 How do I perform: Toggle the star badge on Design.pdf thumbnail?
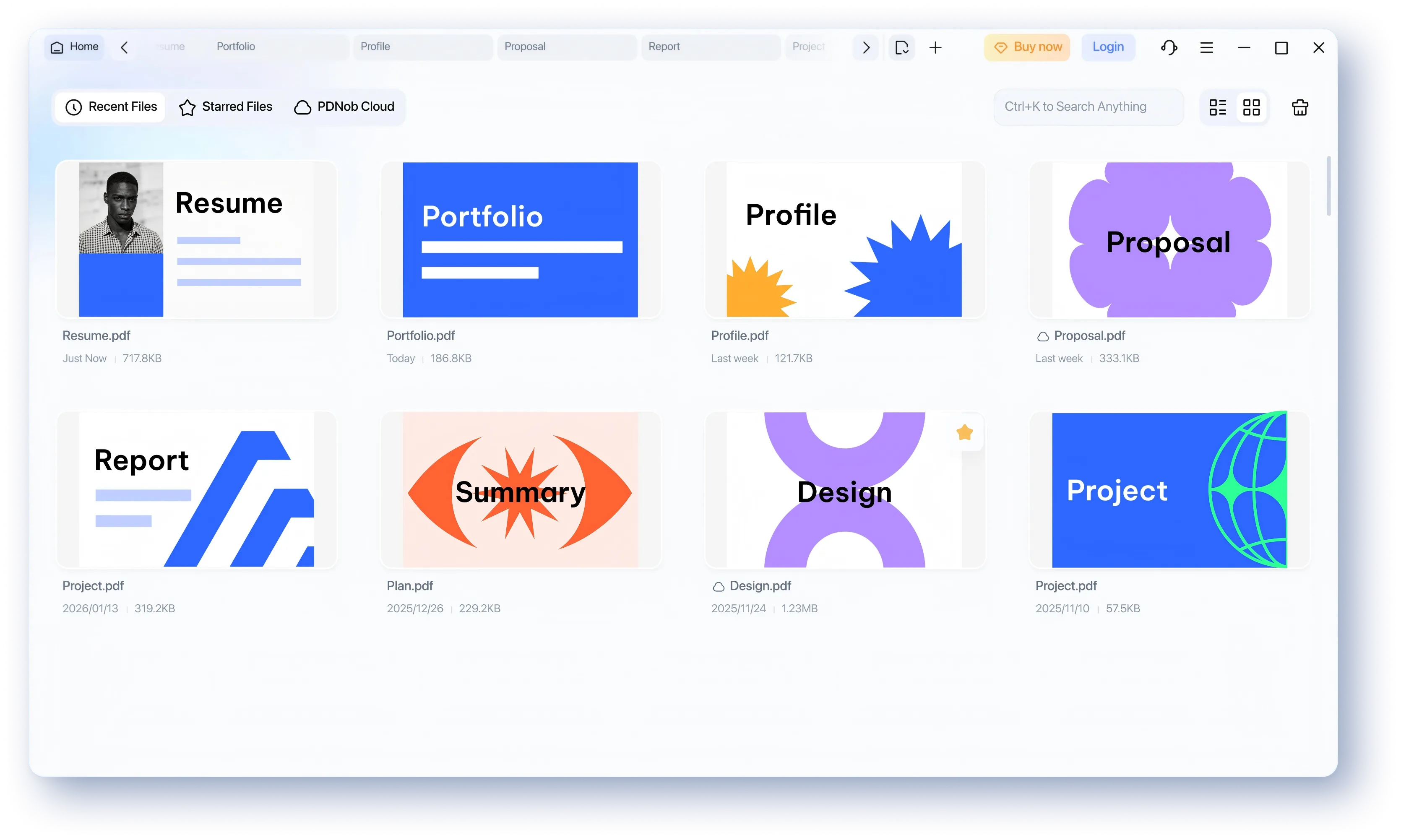point(965,432)
